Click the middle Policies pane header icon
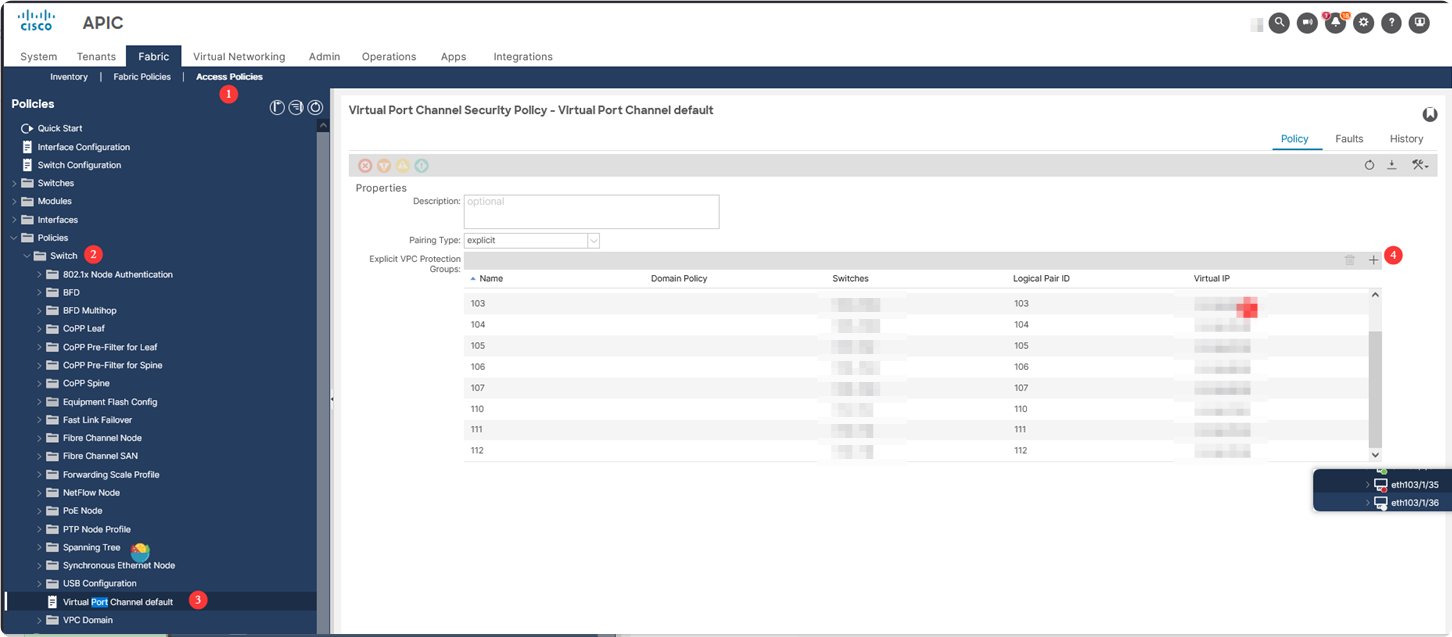Screen dimensions: 1452x637 click(x=296, y=107)
